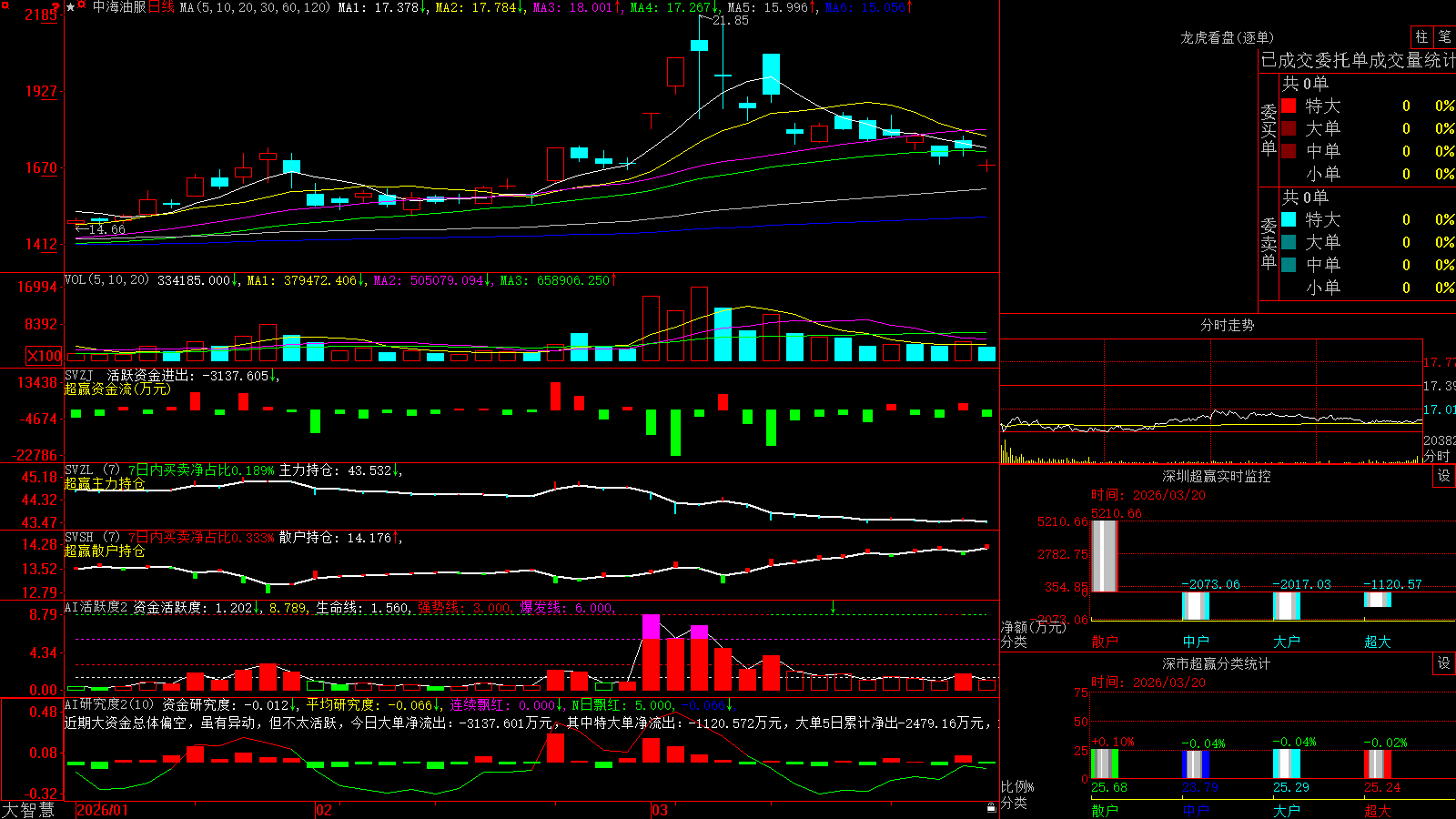Click the lock icon at the chart's bottom-right corner
This screenshot has width=1456, height=819.
(991, 808)
